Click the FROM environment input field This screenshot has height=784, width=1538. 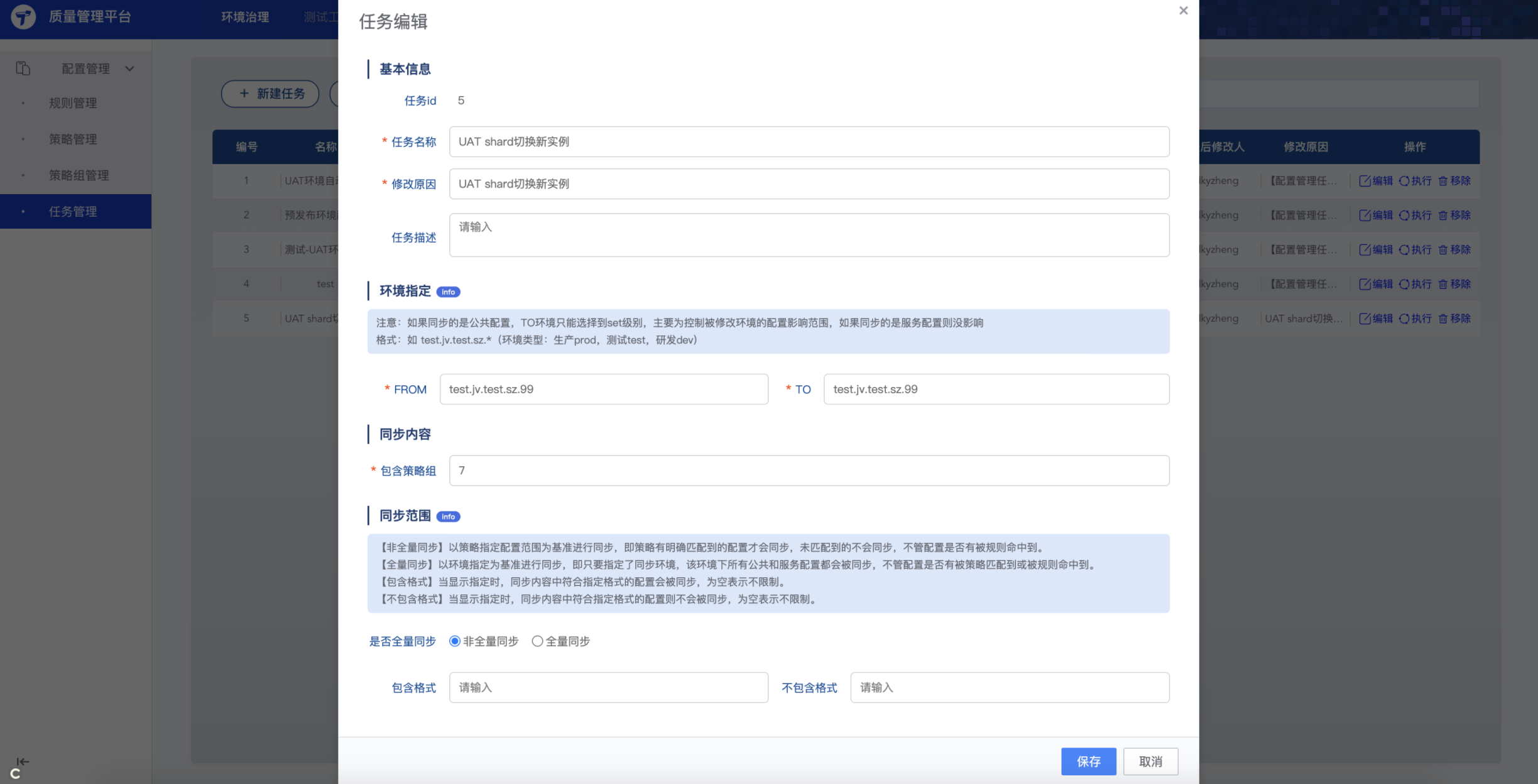(603, 389)
